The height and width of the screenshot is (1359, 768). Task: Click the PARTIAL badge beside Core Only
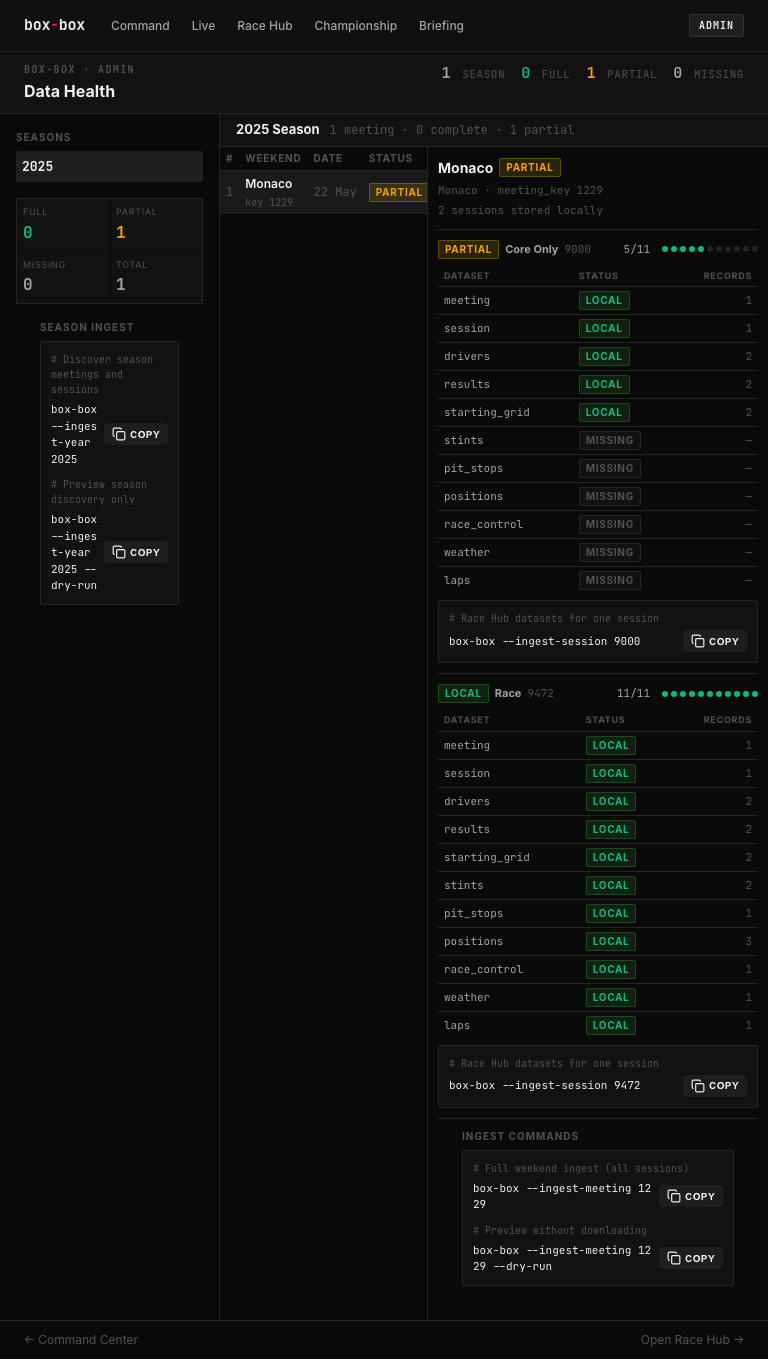click(x=468, y=249)
